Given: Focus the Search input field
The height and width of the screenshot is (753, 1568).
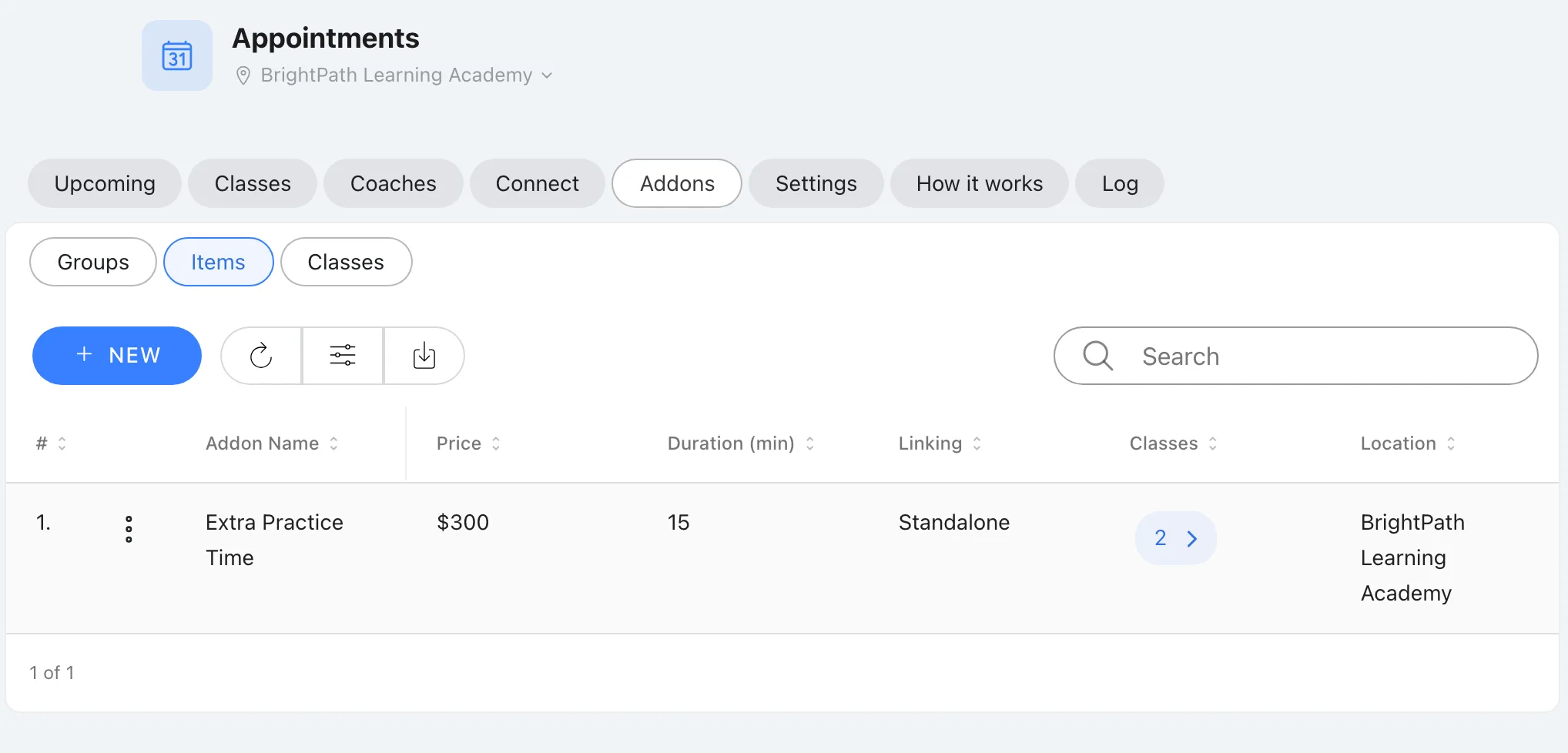Looking at the screenshot, I should [1296, 356].
